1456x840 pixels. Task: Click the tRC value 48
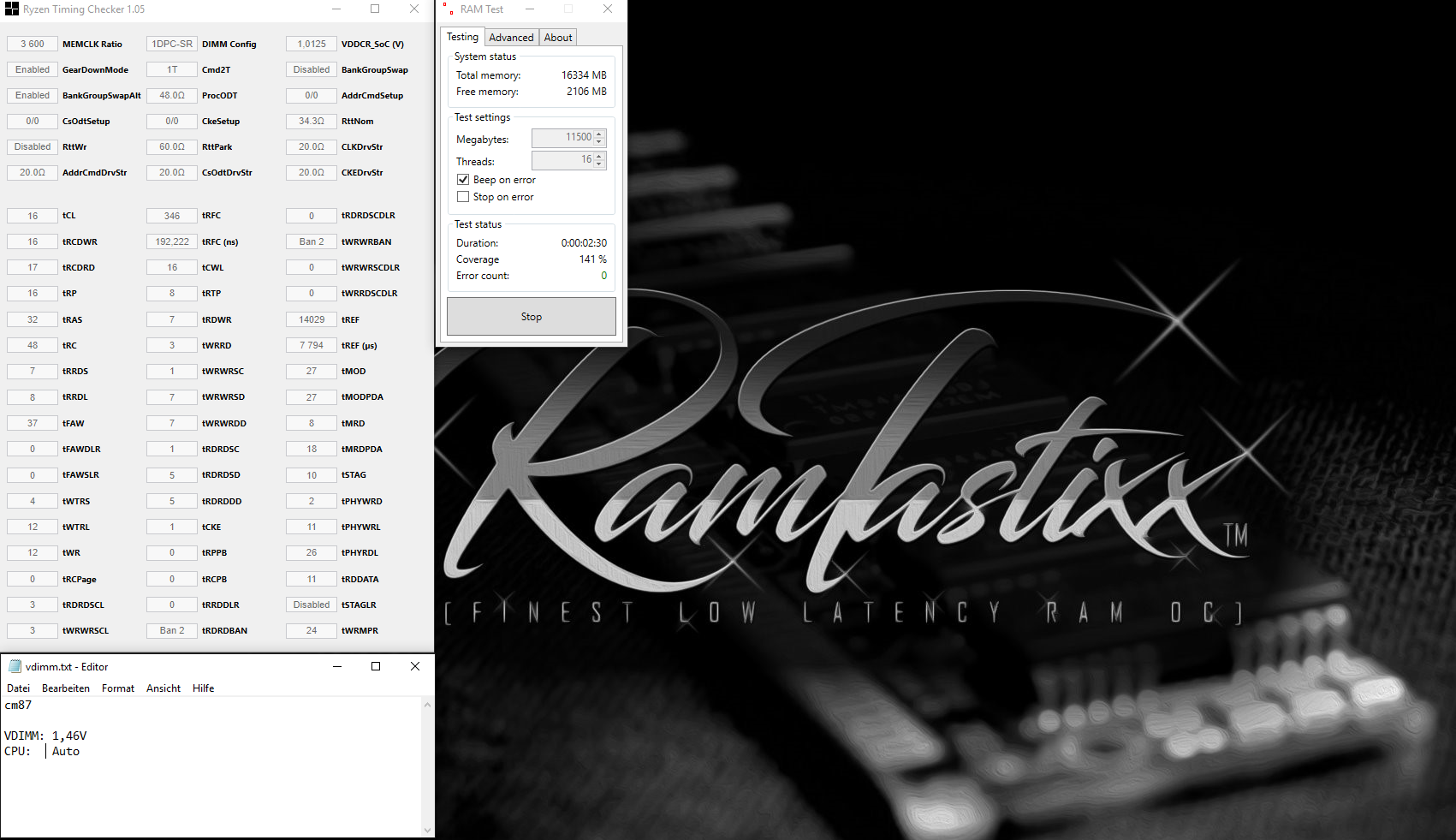[x=33, y=345]
